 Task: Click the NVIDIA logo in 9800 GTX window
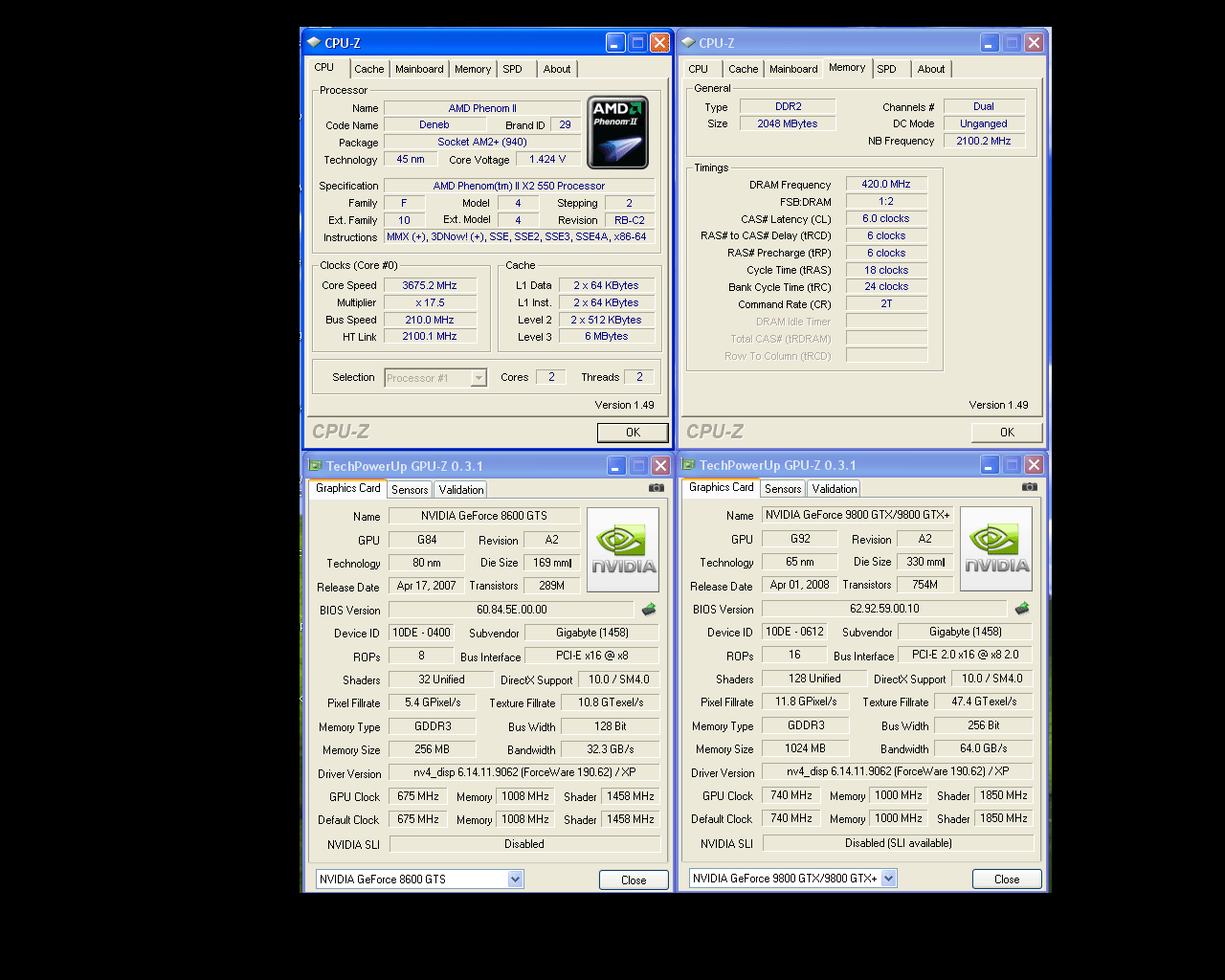click(x=995, y=548)
